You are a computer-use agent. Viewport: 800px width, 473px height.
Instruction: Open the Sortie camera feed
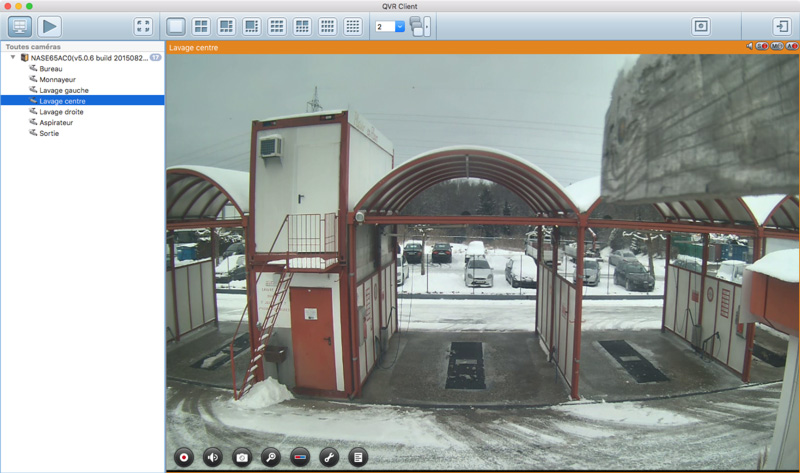click(48, 133)
